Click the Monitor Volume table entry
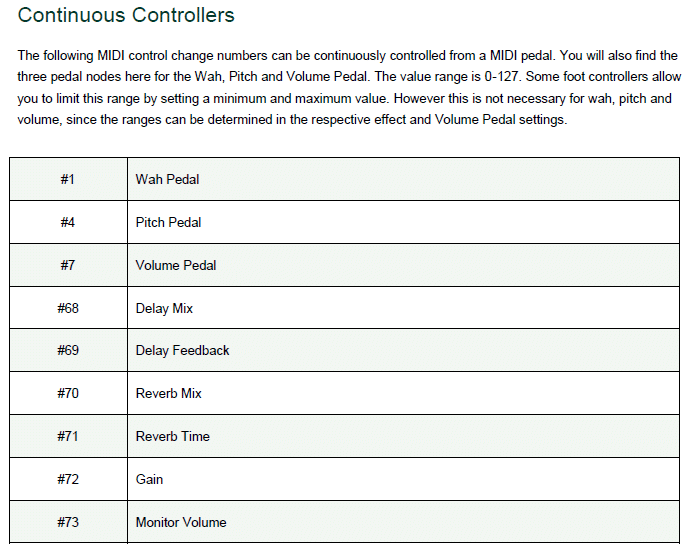The height and width of the screenshot is (546, 685). click(181, 522)
